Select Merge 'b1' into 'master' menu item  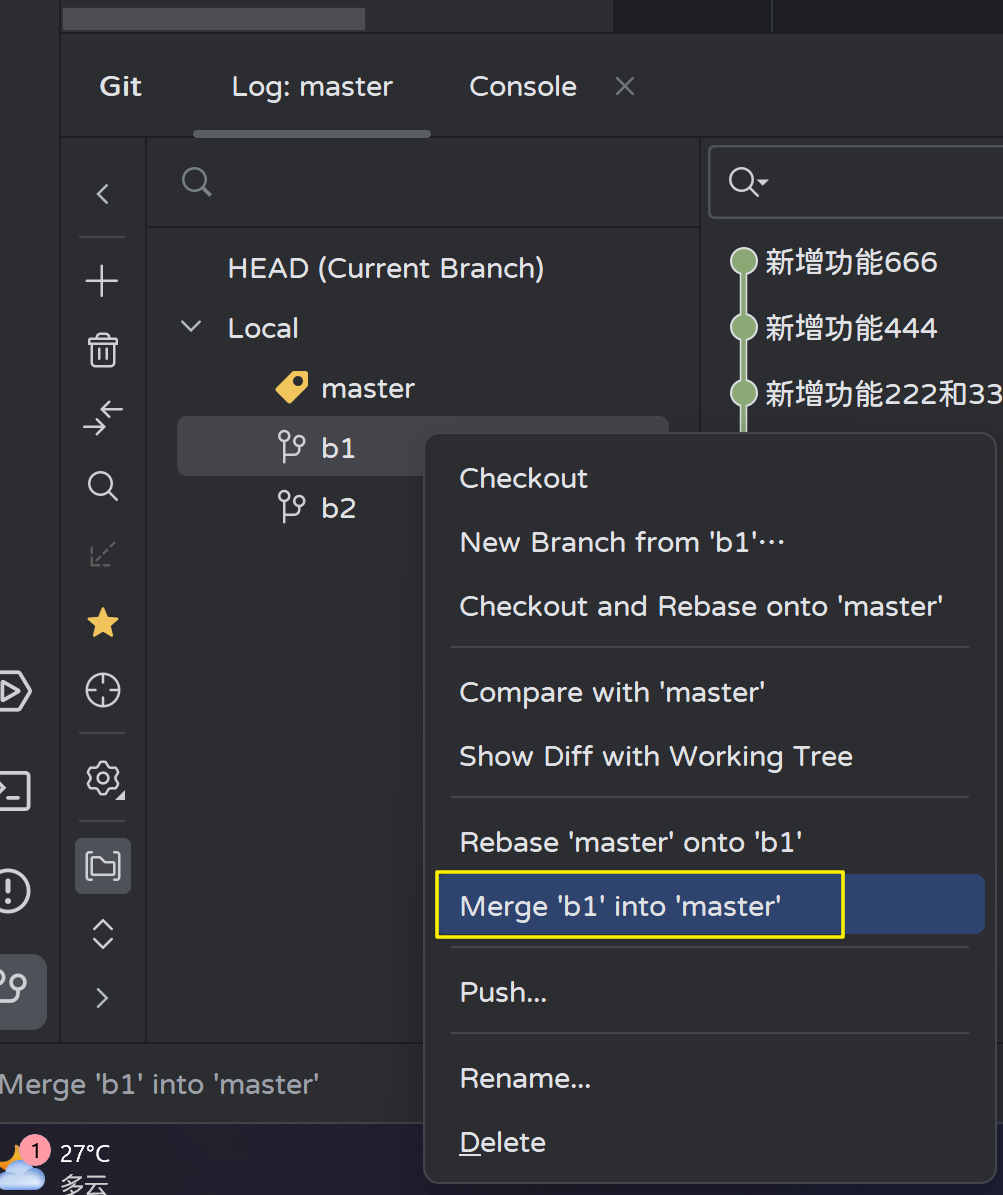click(x=620, y=906)
